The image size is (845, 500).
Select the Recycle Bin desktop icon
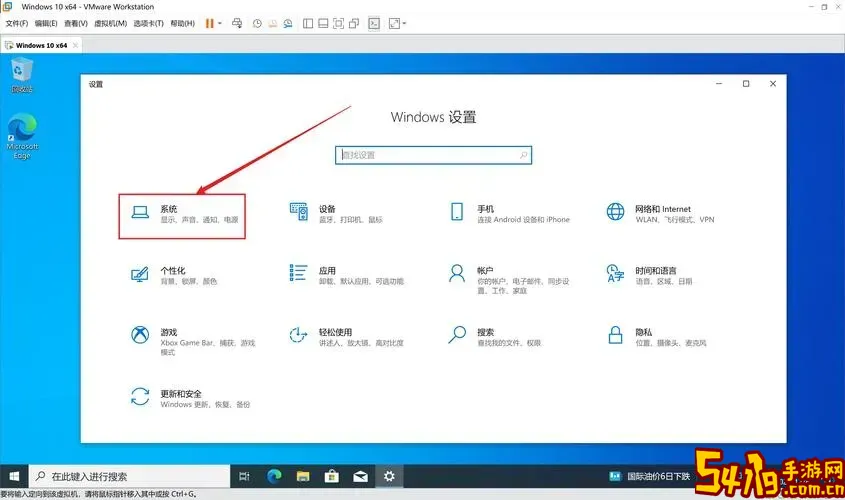22,75
